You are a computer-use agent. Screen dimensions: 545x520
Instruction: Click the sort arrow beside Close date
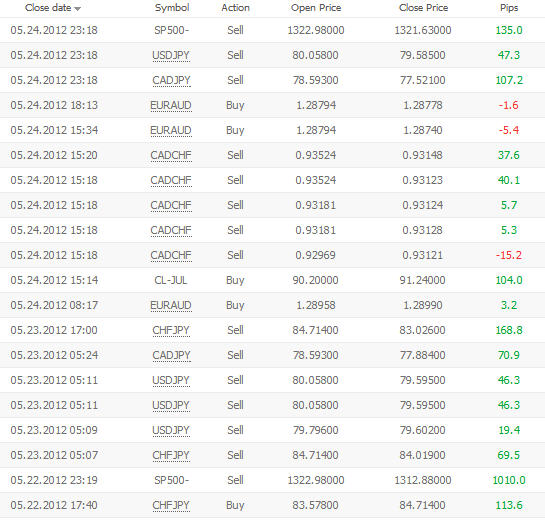tap(78, 9)
